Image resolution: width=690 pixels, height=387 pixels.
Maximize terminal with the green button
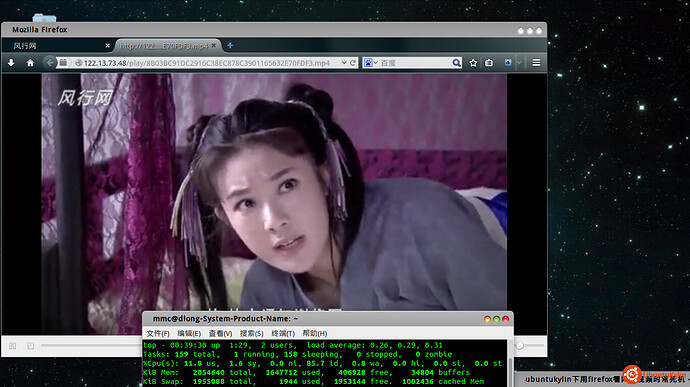point(496,319)
